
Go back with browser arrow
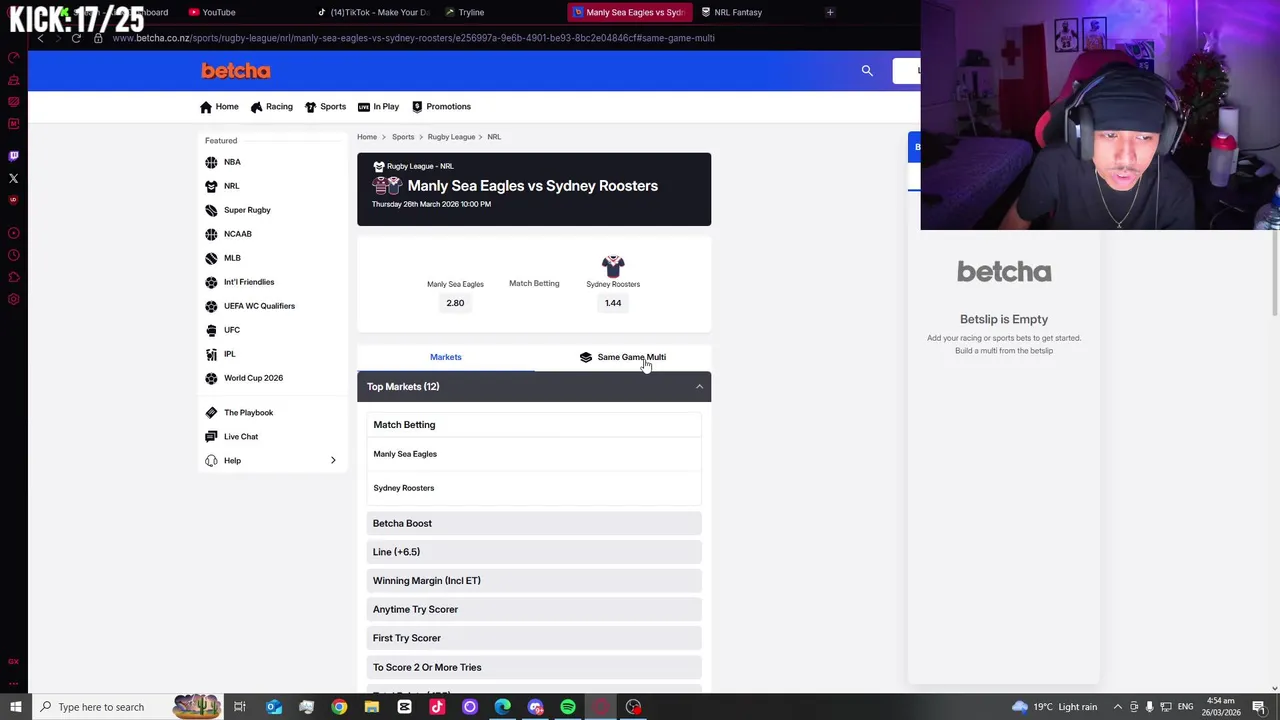click(40, 38)
